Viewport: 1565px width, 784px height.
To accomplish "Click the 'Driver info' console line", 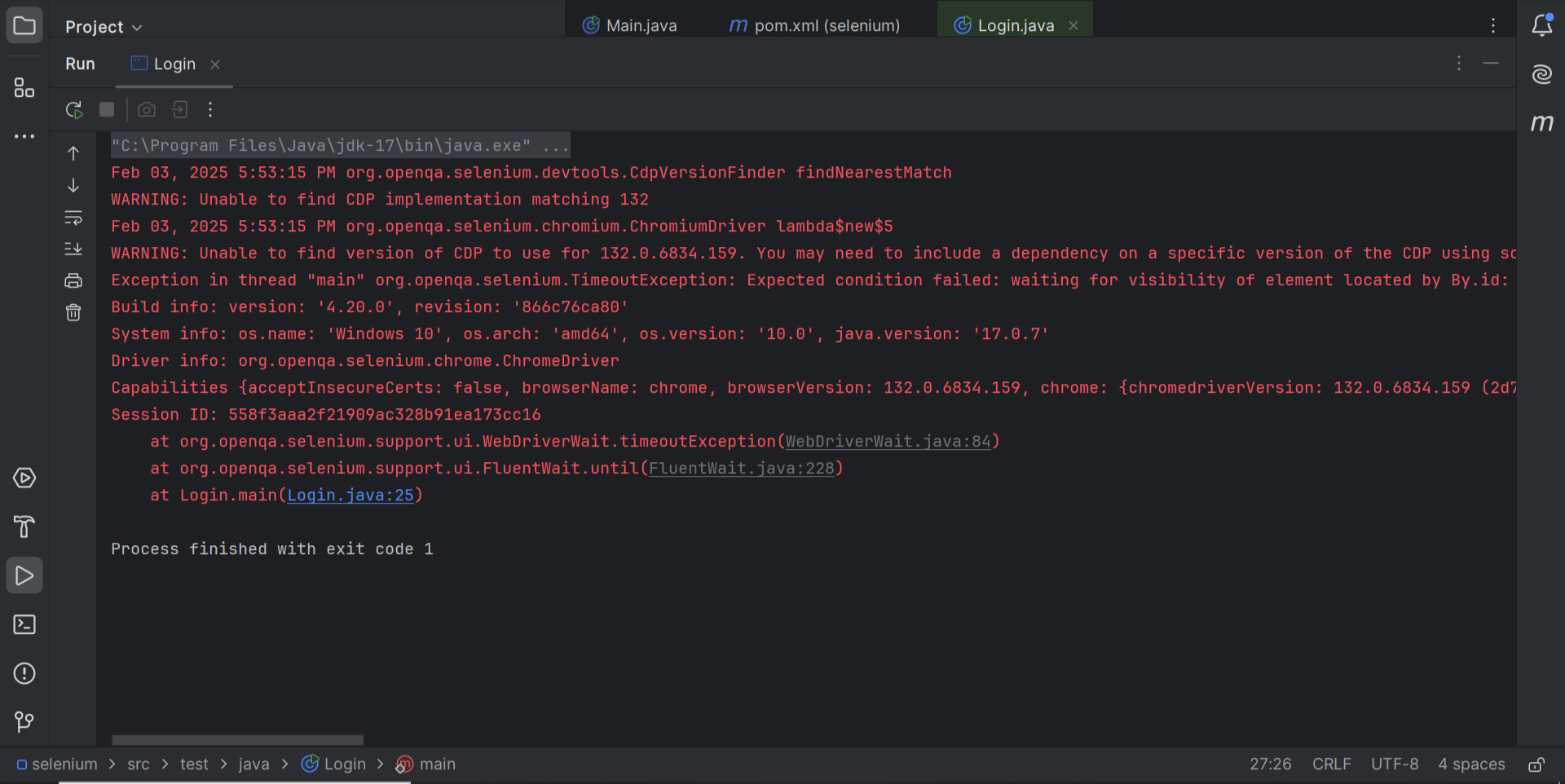I will point(365,360).
